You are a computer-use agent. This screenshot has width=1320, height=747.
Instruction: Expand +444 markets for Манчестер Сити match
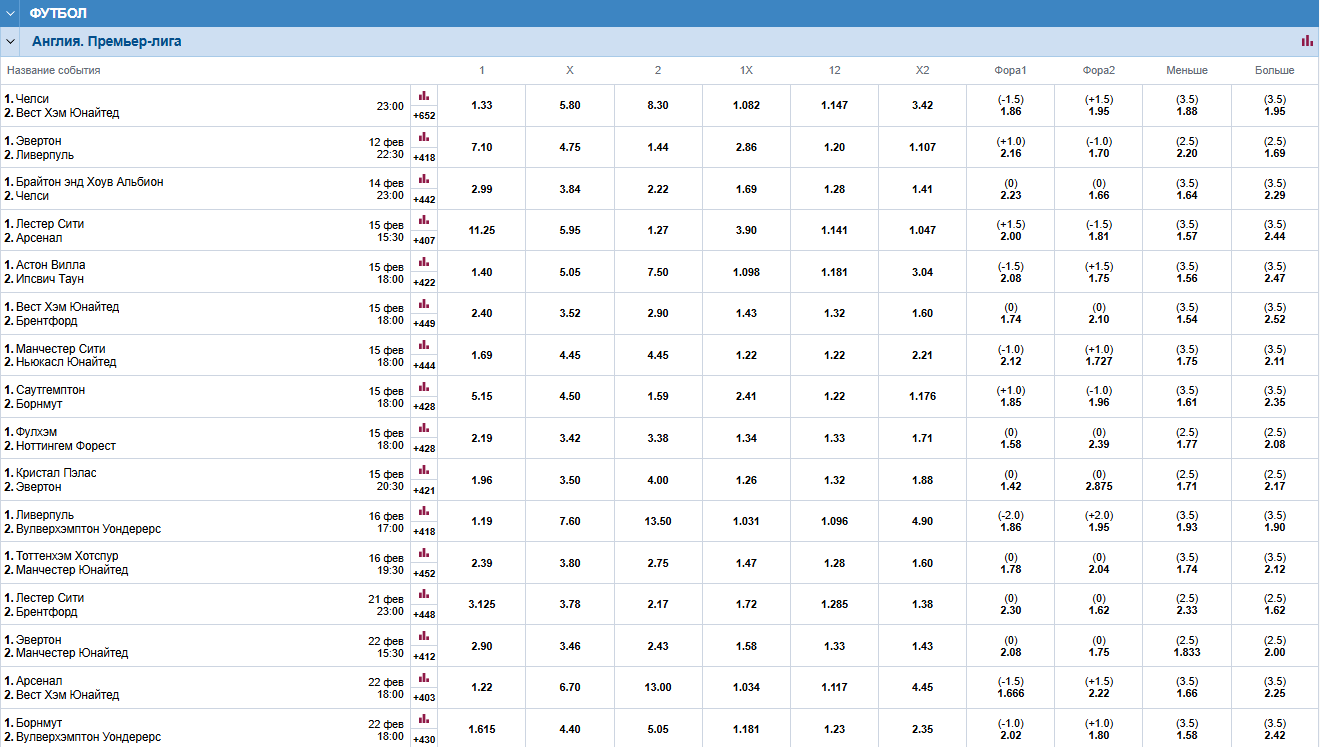(424, 366)
